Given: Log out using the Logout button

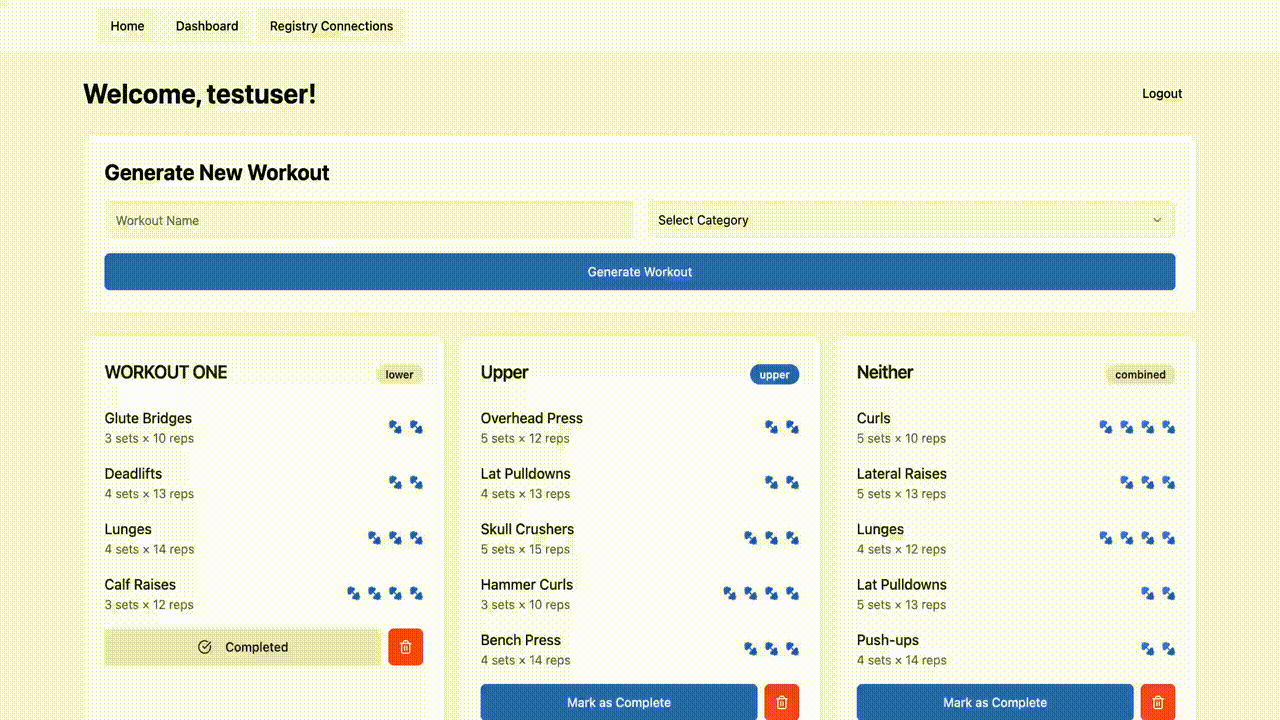Looking at the screenshot, I should coord(1162,94).
